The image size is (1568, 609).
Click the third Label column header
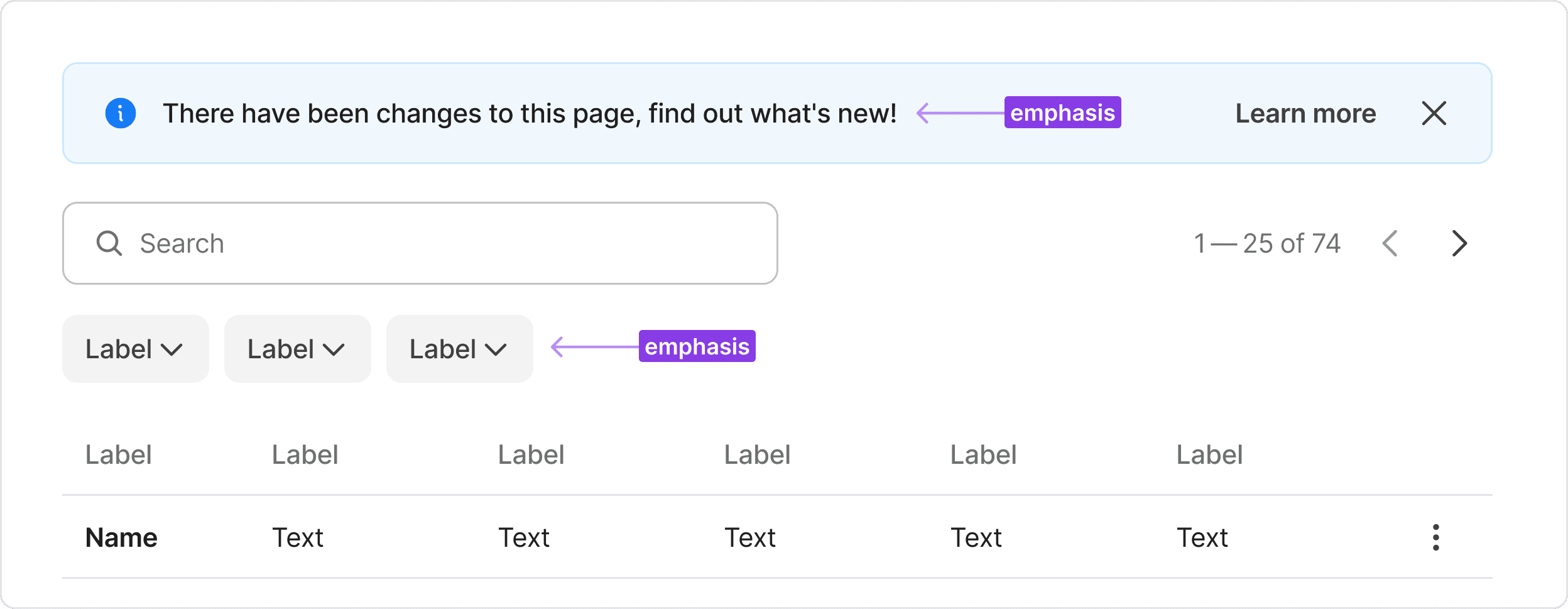click(531, 454)
